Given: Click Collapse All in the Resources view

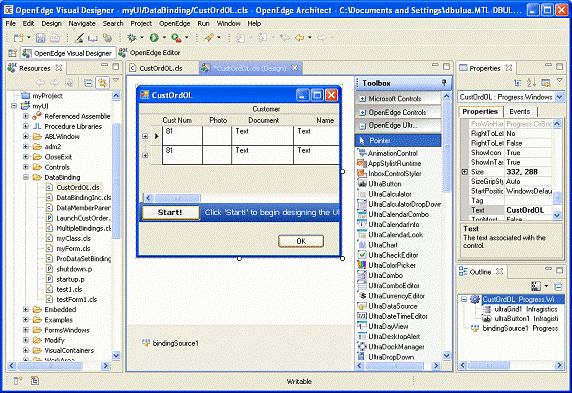Looking at the screenshot, I should 88,83.
